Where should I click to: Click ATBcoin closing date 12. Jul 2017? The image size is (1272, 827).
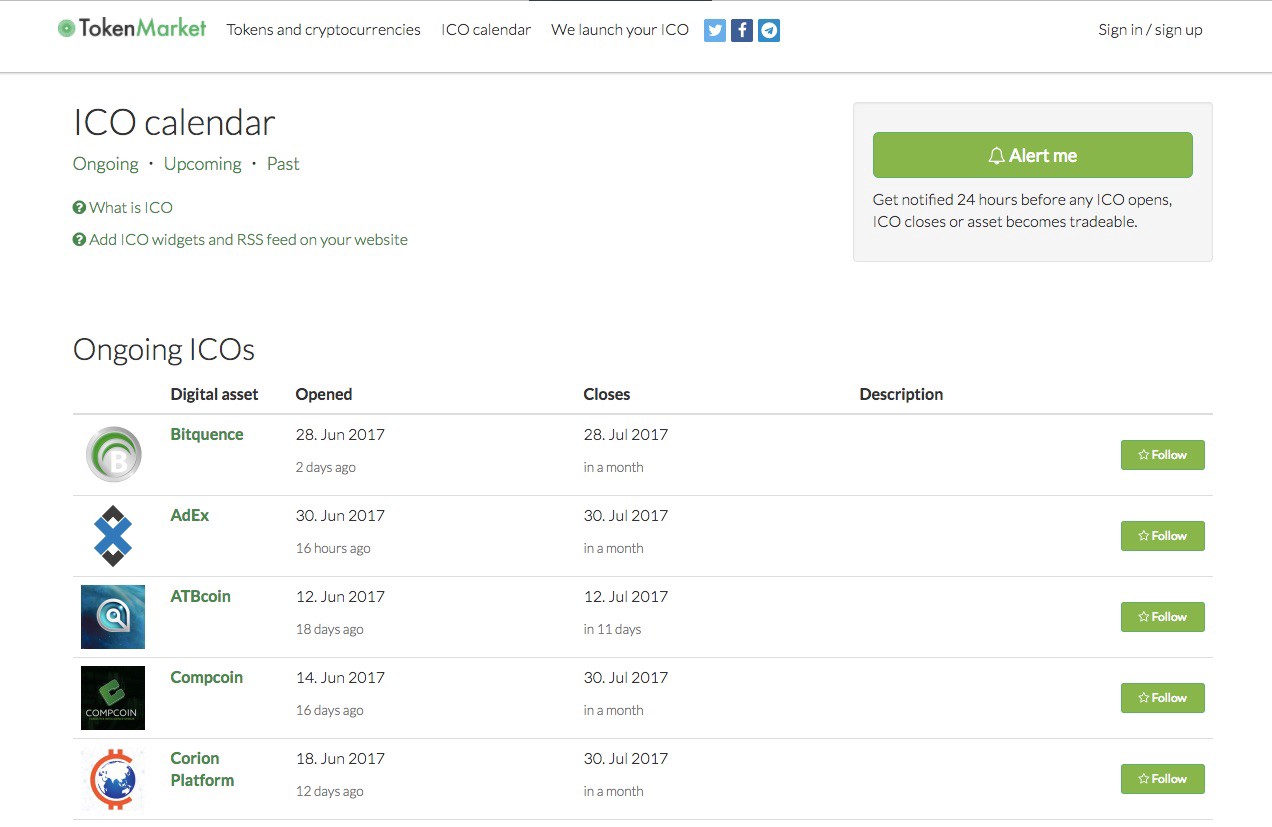click(626, 597)
